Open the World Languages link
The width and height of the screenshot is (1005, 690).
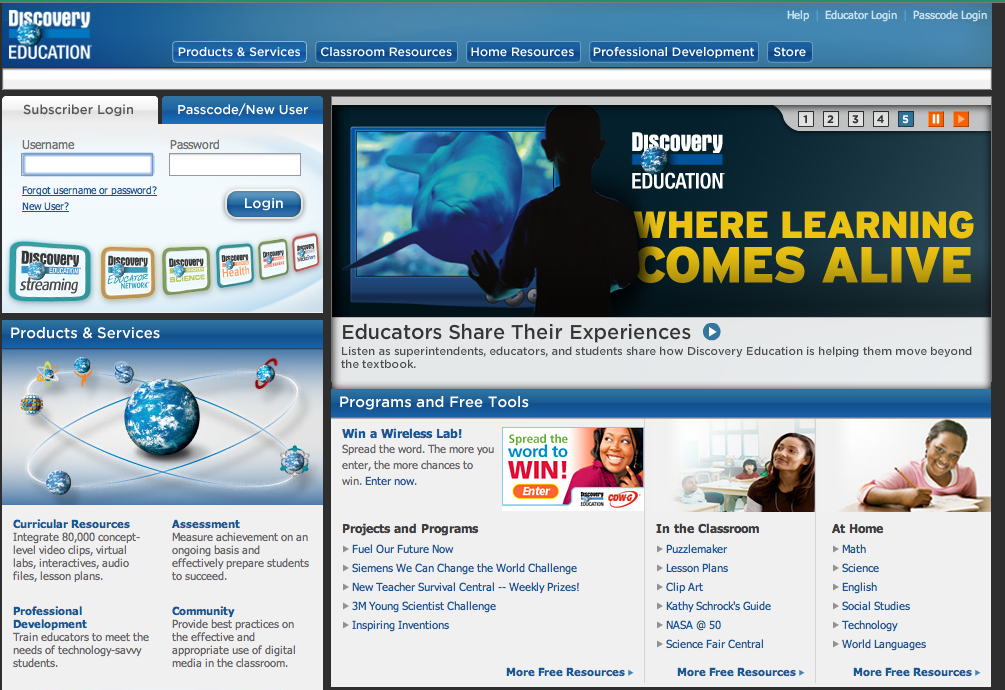[884, 644]
